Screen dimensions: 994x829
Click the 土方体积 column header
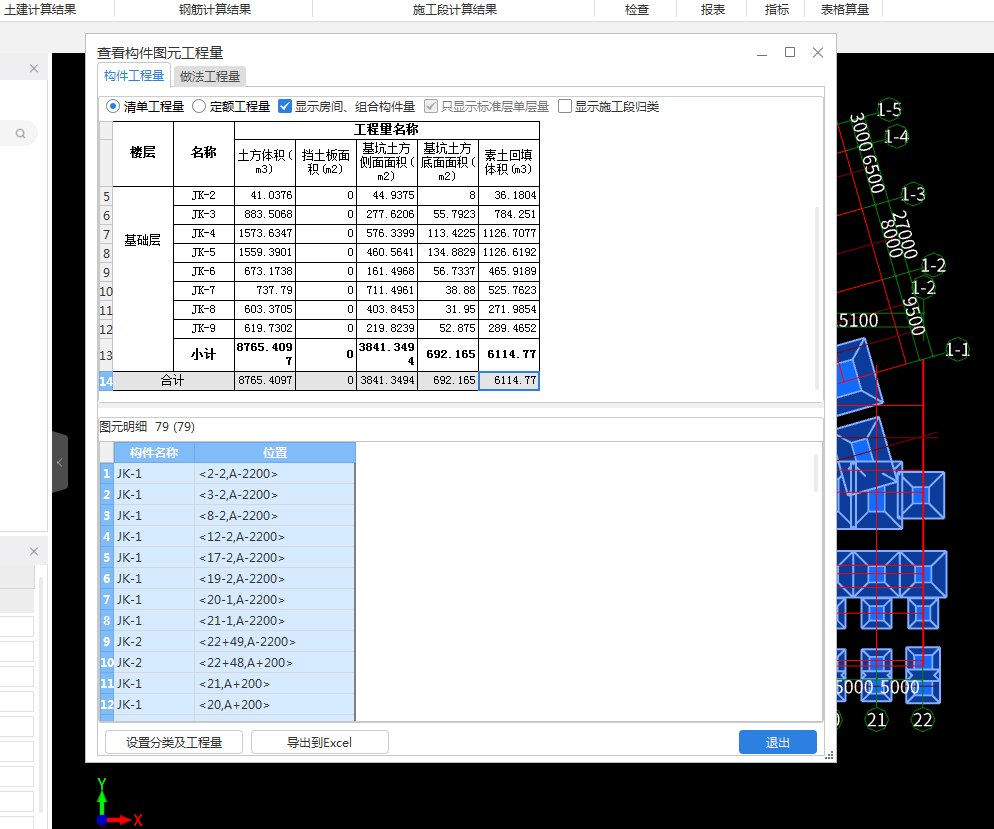click(264, 162)
